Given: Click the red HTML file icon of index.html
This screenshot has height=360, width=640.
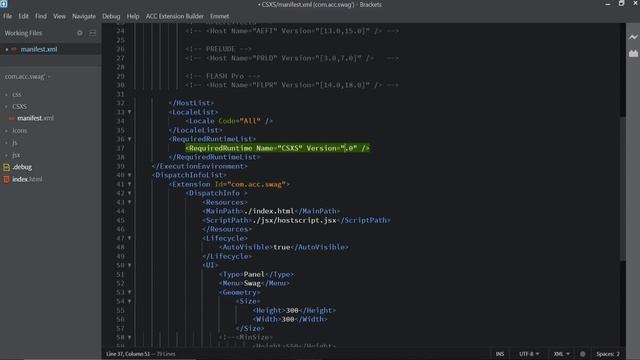Looking at the screenshot, I should pyautogui.click(x=7, y=179).
